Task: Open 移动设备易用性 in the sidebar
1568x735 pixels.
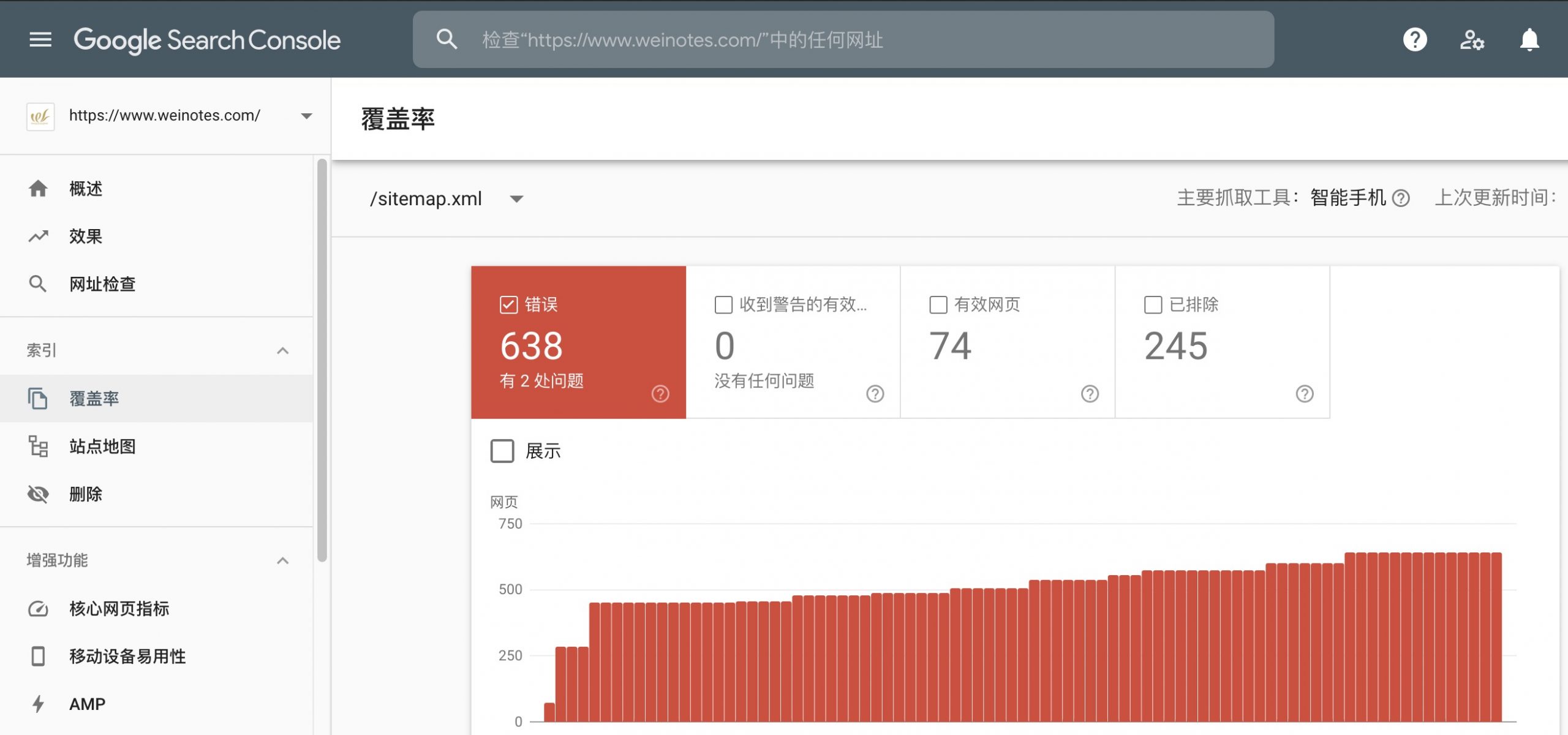Action: tap(157, 657)
